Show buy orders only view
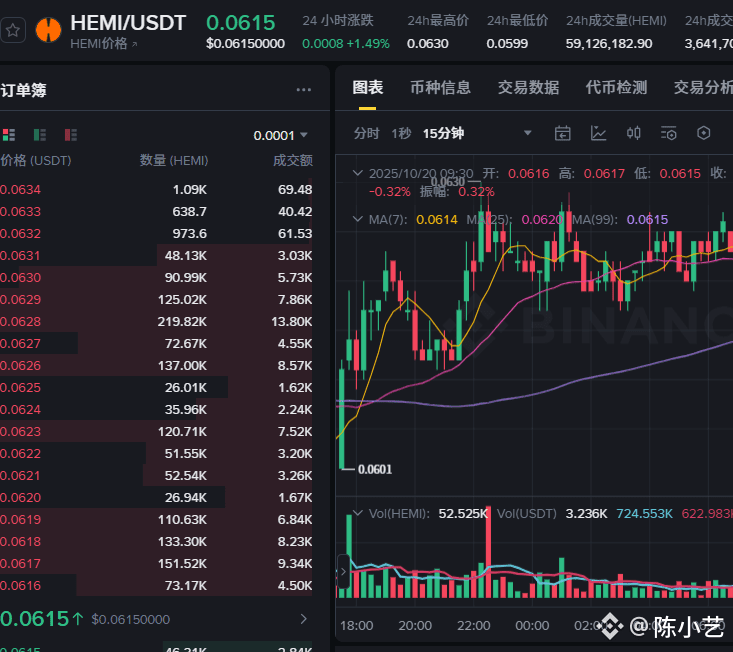The image size is (733, 652). pyautogui.click(x=40, y=135)
